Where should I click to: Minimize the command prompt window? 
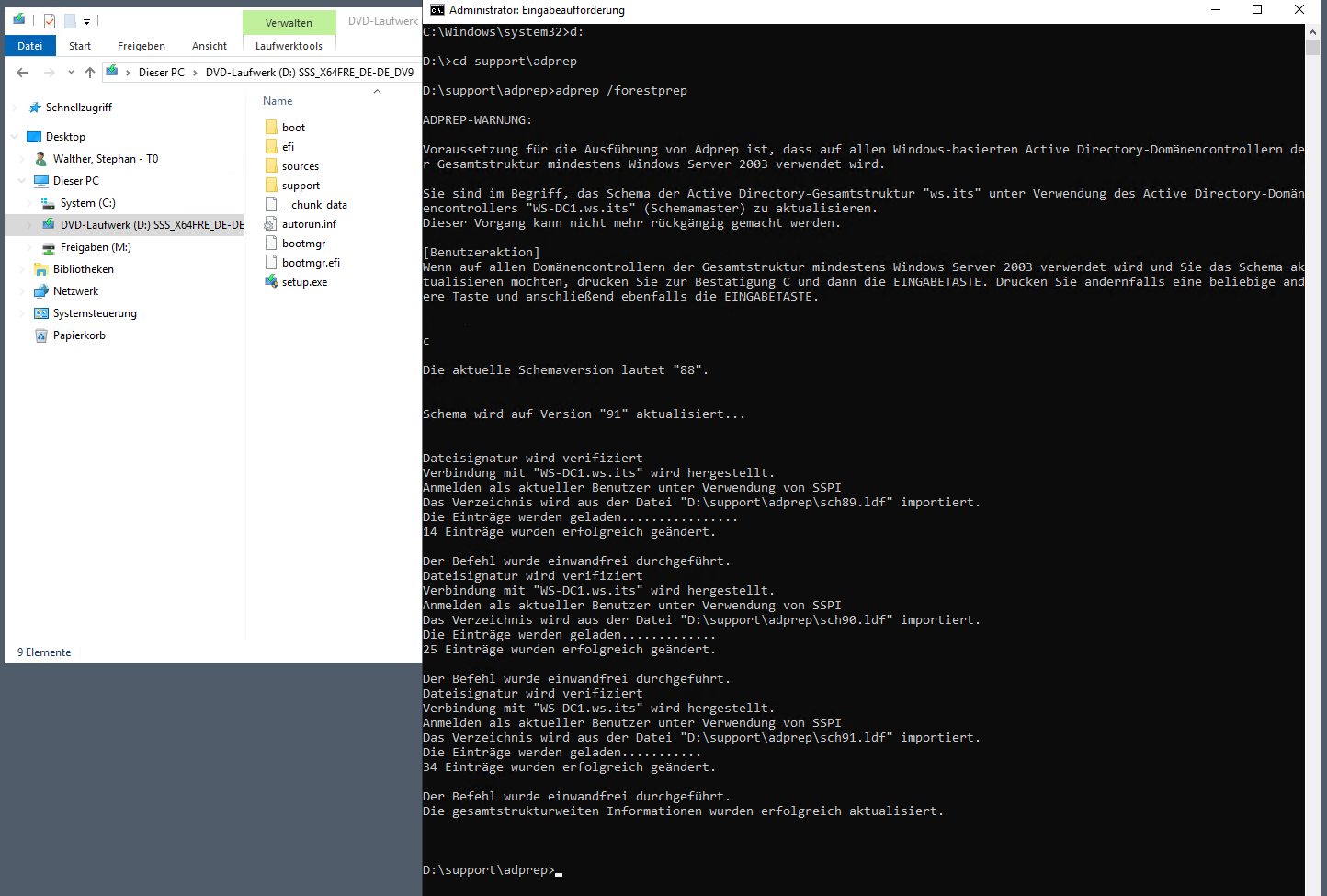coord(1216,10)
